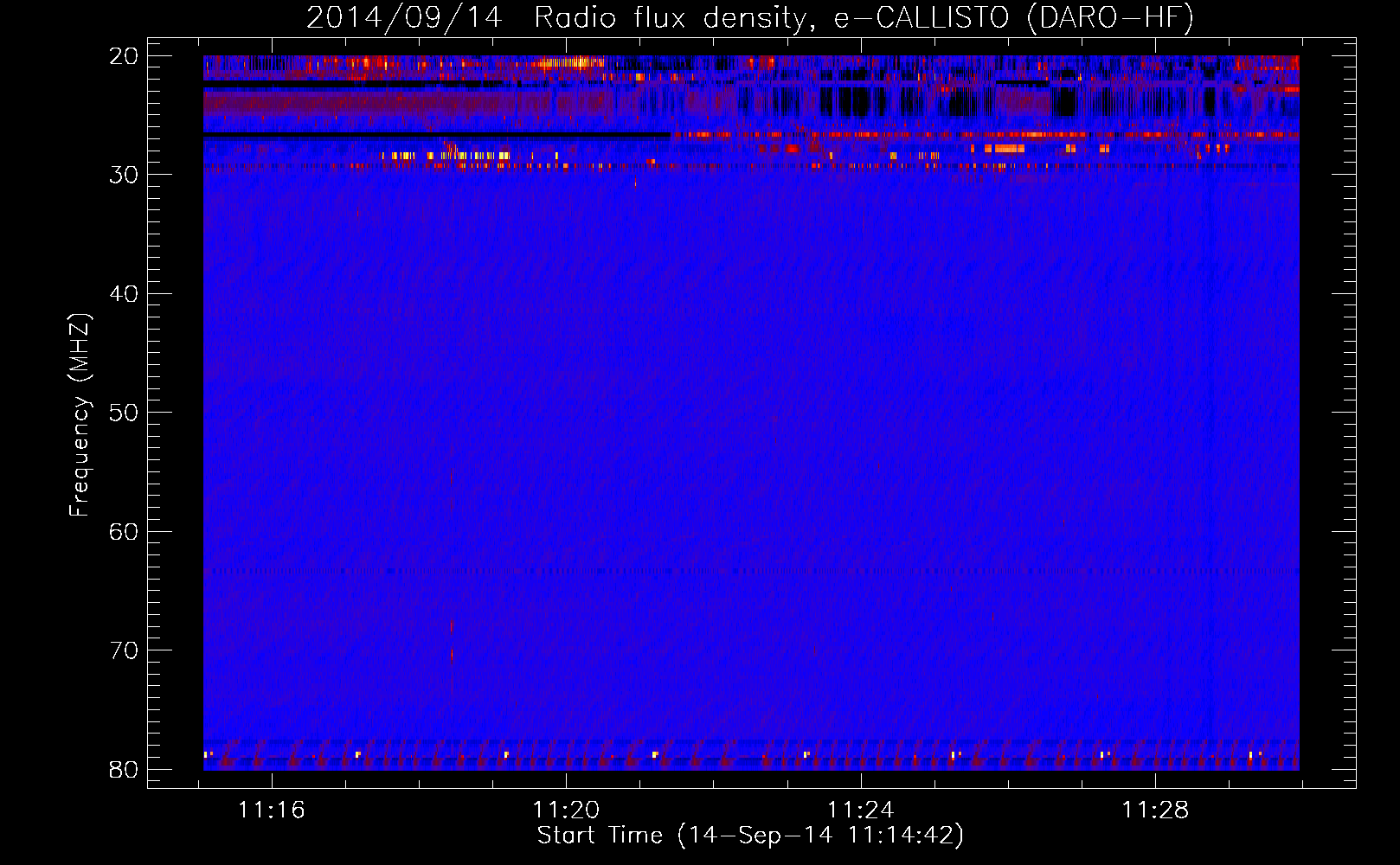Screen dimensions: 1400x865
Task: Click the 80 MHz frequency tick label
Action: point(124,770)
